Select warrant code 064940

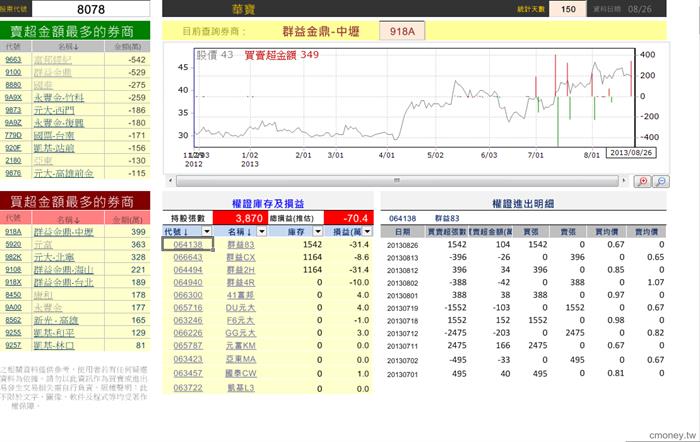tap(188, 282)
